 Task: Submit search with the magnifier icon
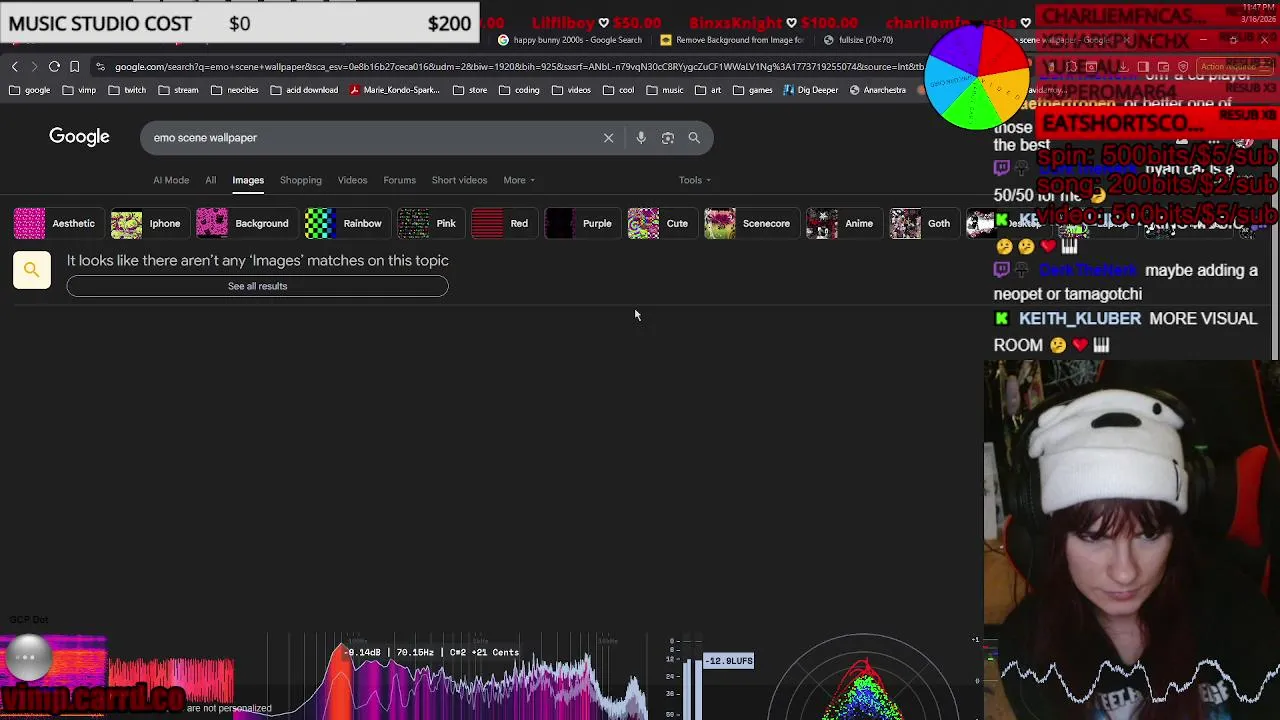pyautogui.click(x=694, y=138)
